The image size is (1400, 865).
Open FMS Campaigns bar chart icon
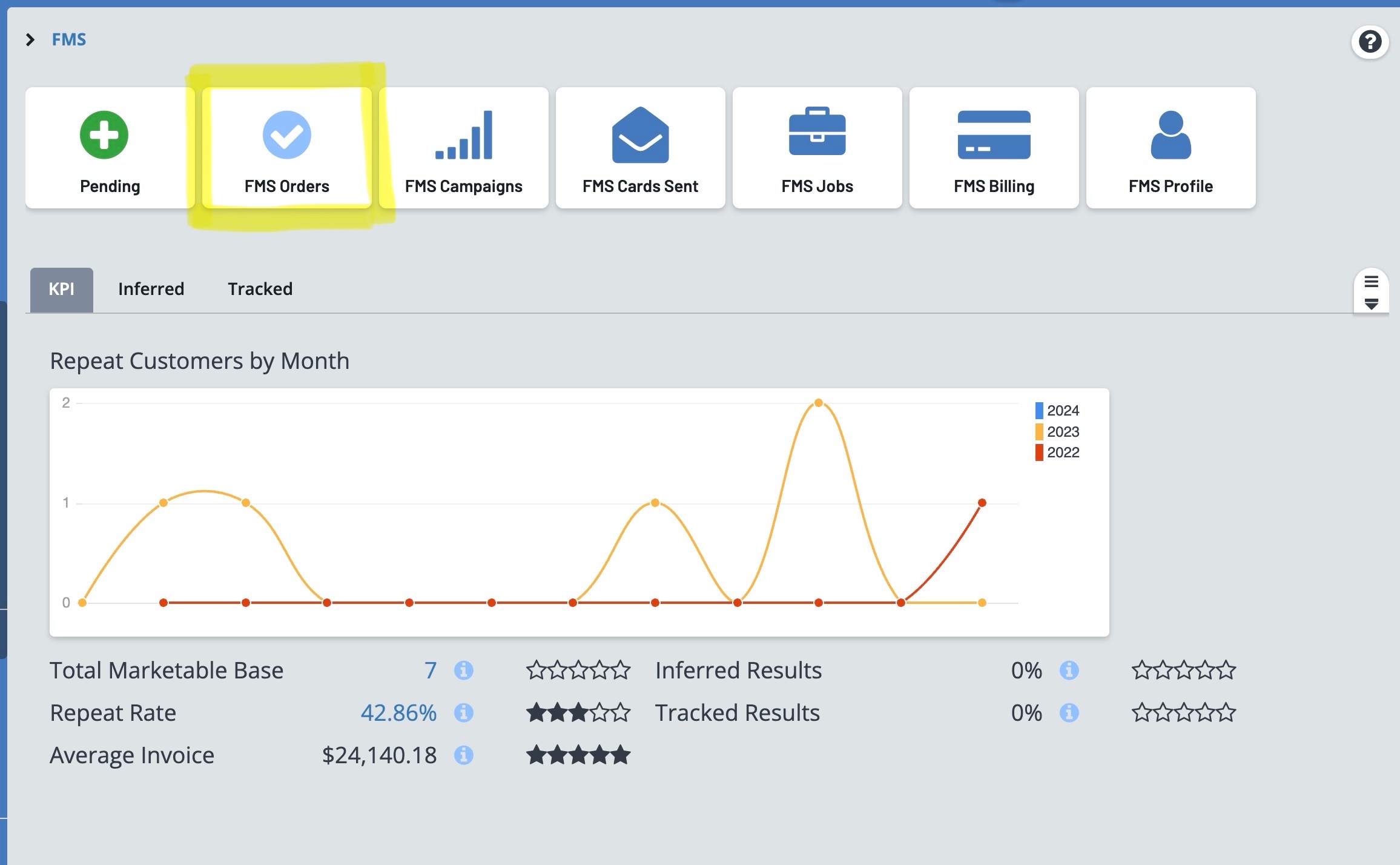point(464,135)
